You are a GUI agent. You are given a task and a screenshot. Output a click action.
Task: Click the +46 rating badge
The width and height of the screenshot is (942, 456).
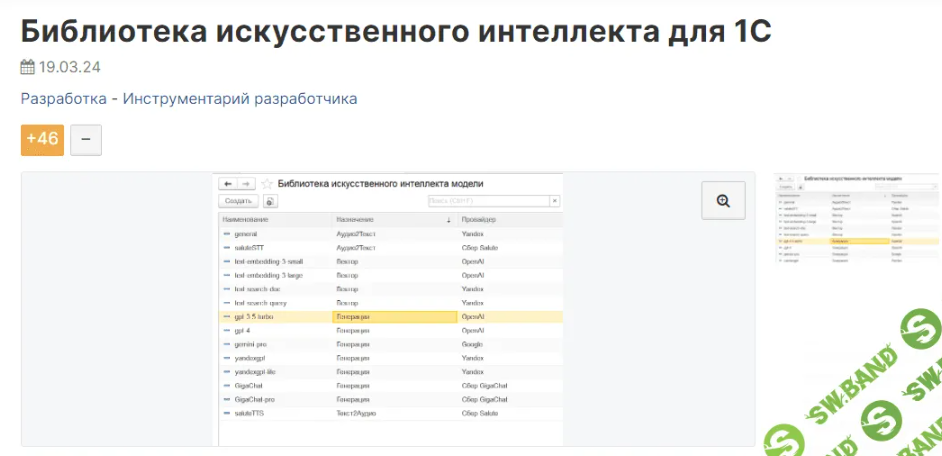pos(42,139)
